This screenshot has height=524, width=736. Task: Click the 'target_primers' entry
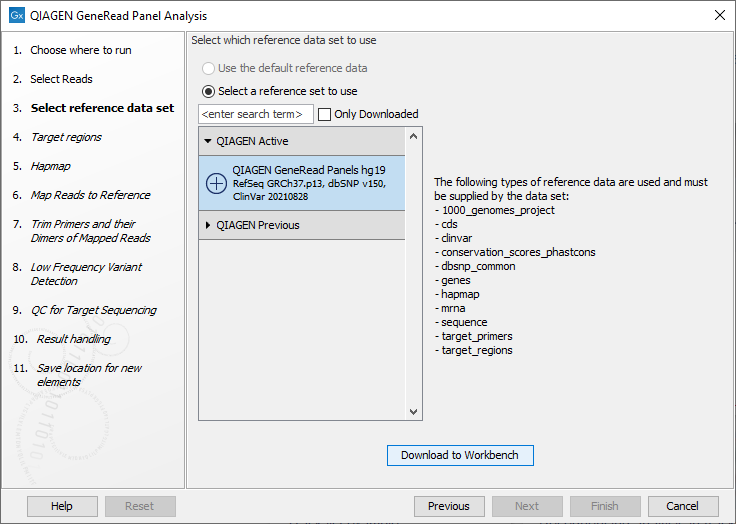[476, 336]
